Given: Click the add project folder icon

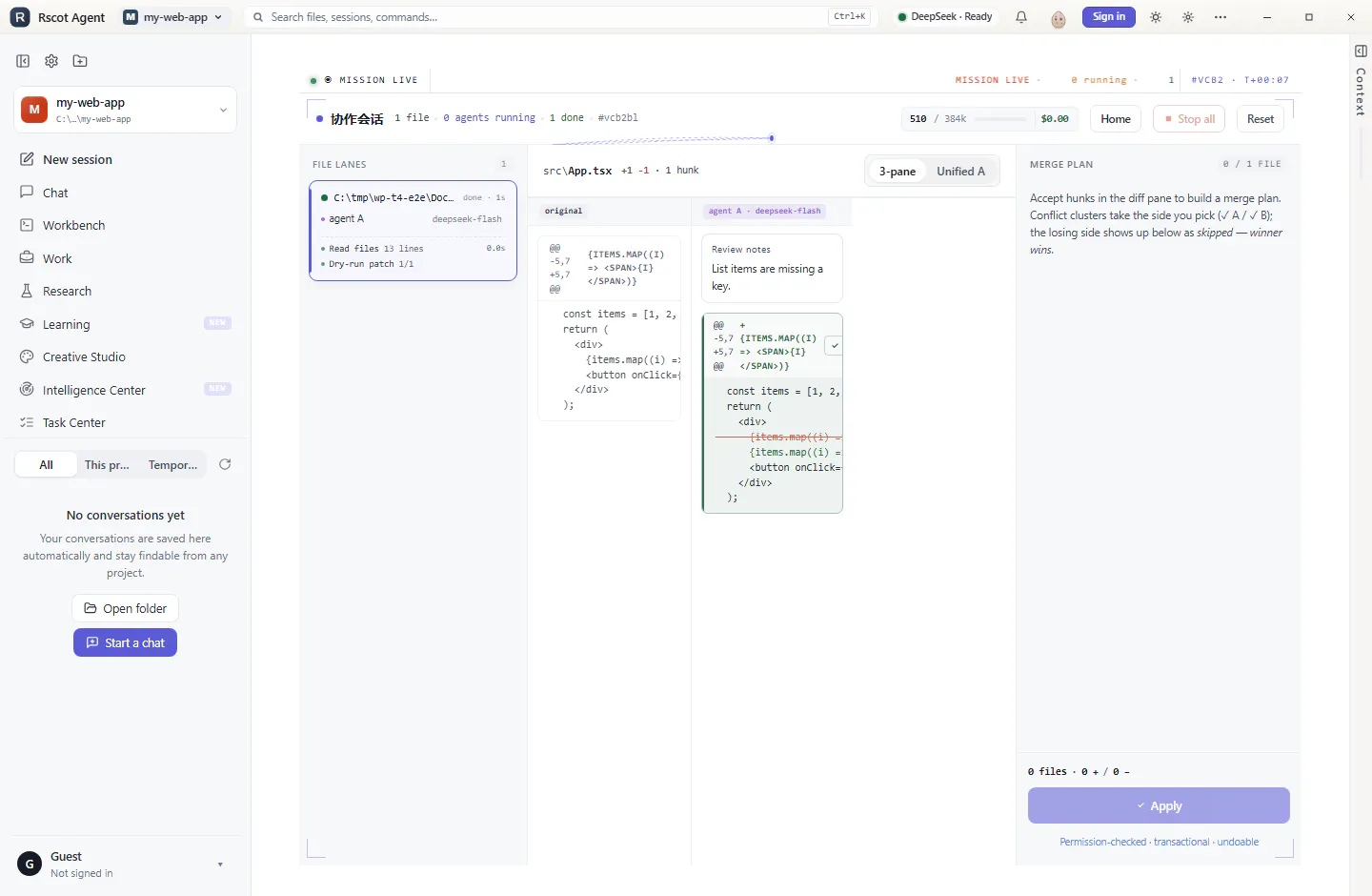Looking at the screenshot, I should [80, 61].
